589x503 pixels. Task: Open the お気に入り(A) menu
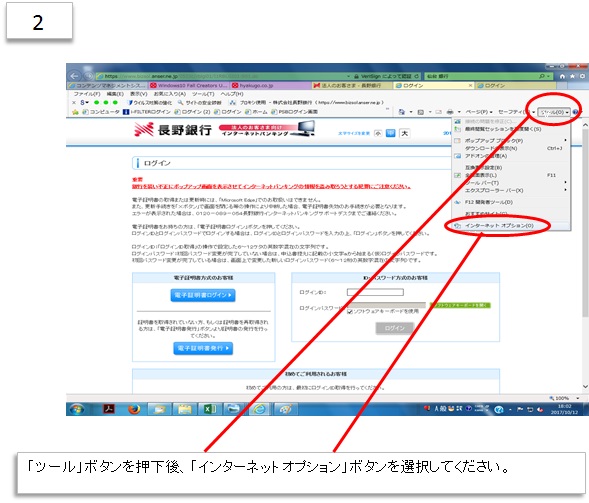click(x=169, y=94)
